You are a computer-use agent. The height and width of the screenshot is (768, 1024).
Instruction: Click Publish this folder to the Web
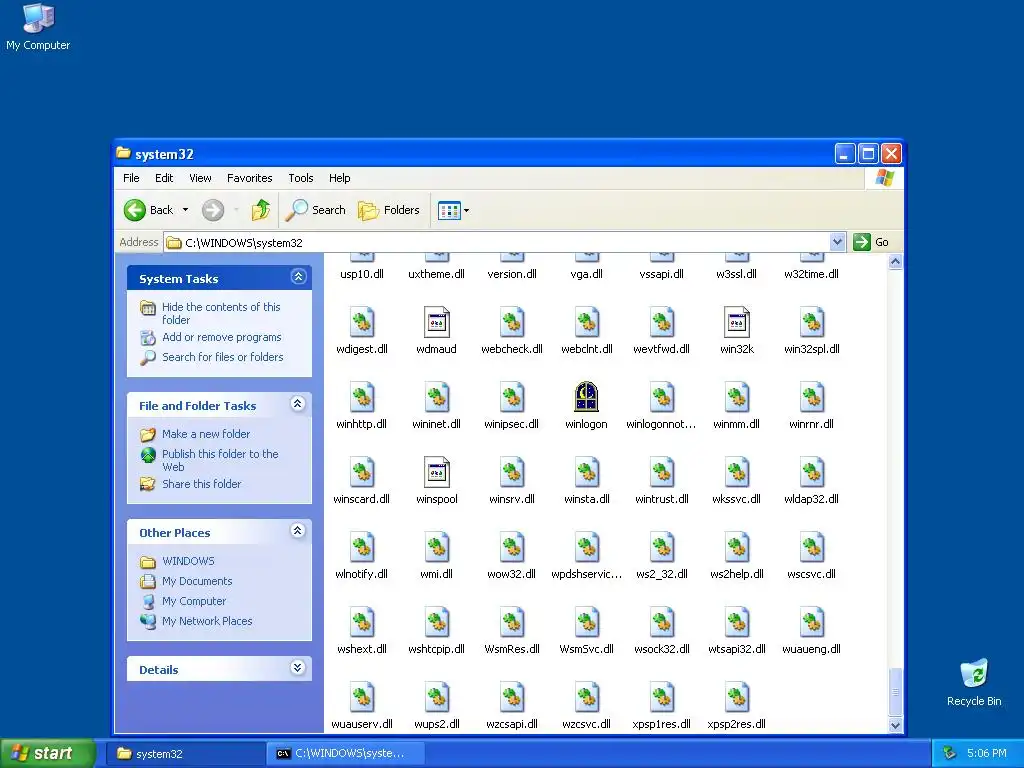tap(220, 460)
